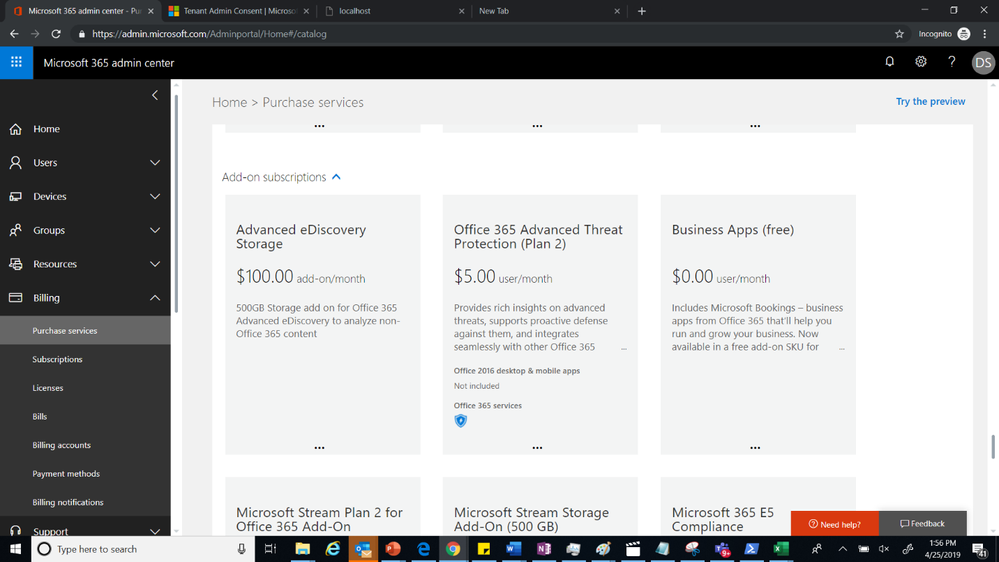Open the Chrome three-dot menu

point(985,34)
